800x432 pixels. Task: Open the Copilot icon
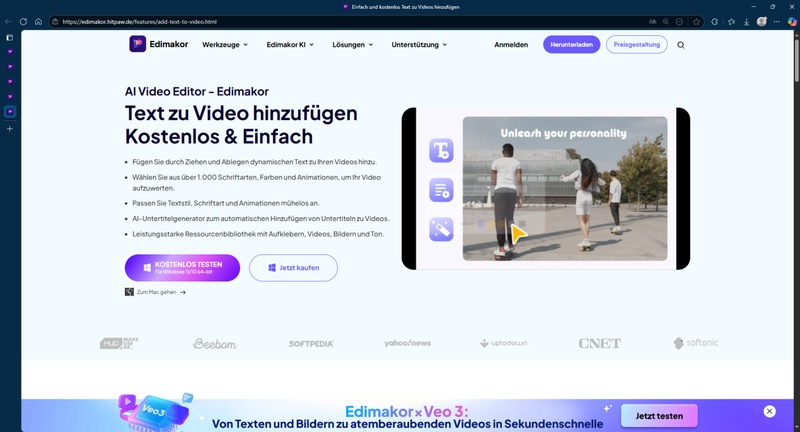(792, 21)
